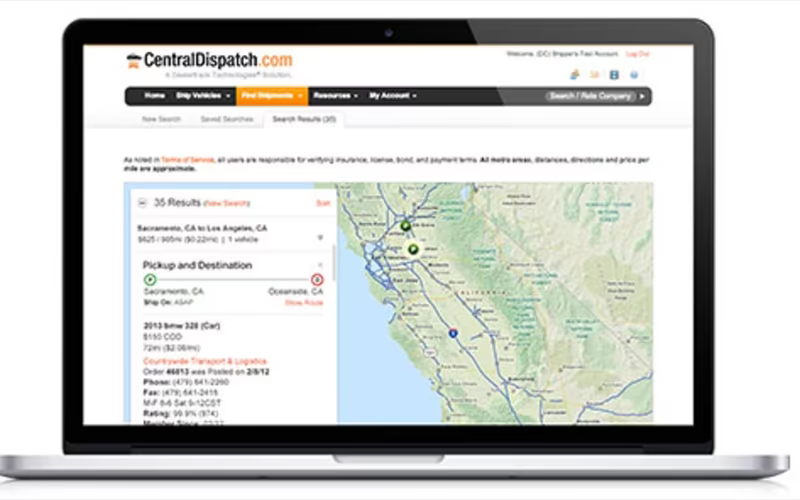Click the Pickup and Destination heading
The image size is (800, 500).
pyautogui.click(x=197, y=265)
